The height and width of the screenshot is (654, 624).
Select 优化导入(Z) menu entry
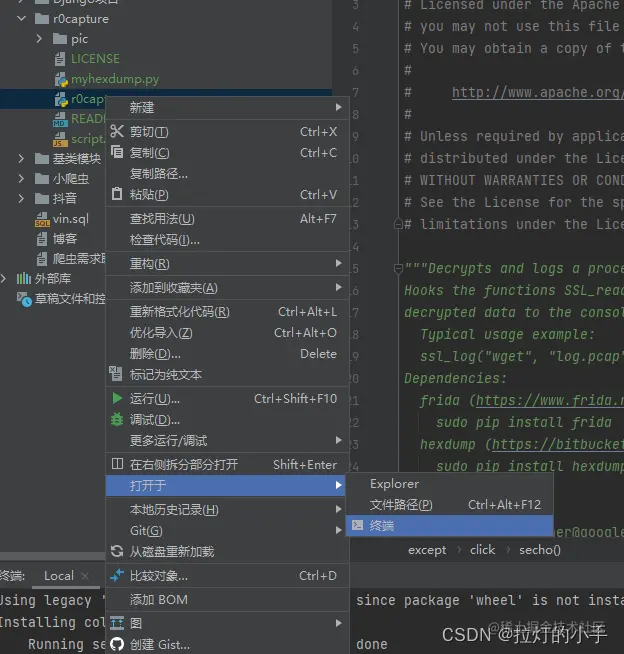click(227, 333)
